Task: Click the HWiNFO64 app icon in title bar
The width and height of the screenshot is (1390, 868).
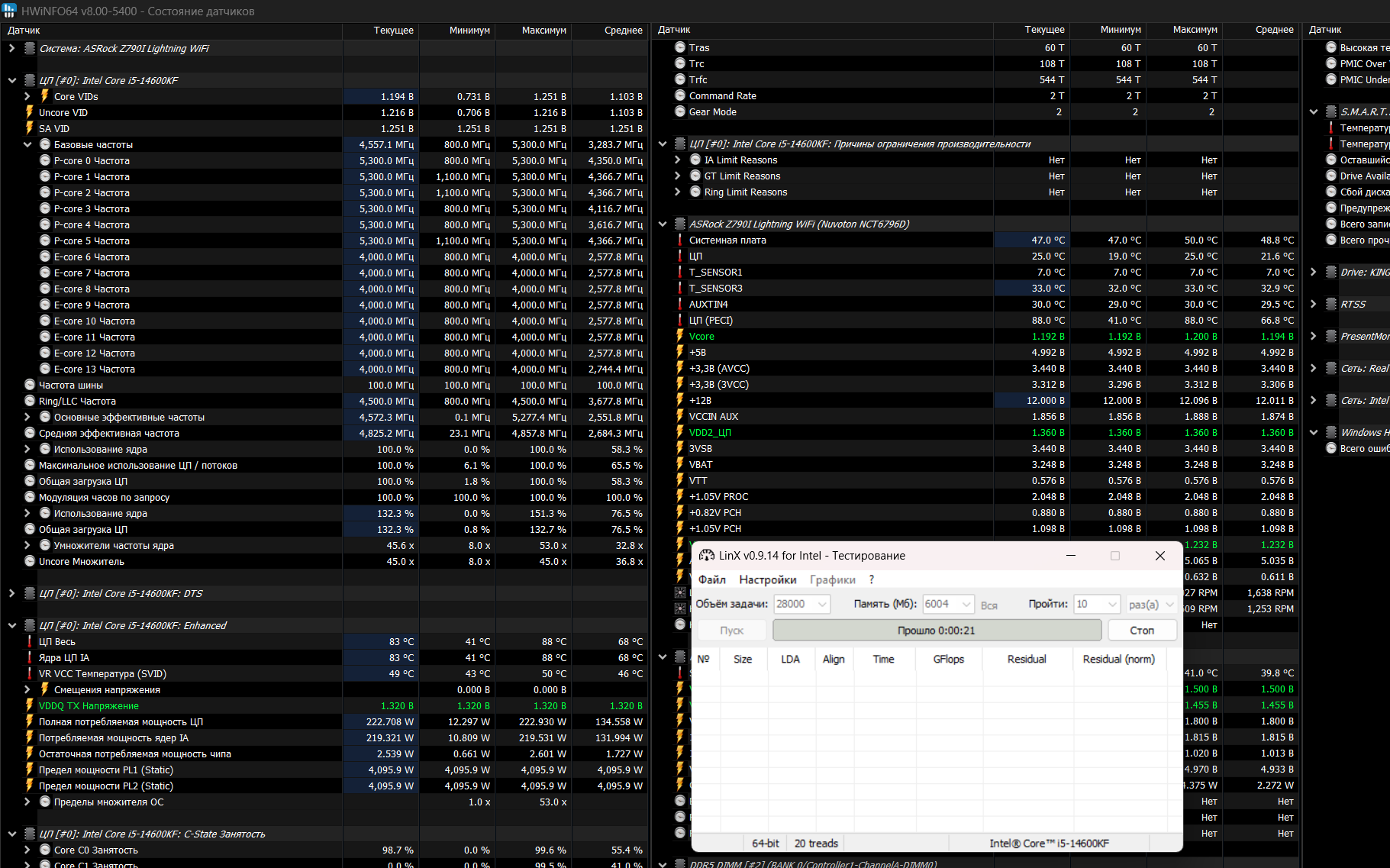Action: click(x=9, y=11)
